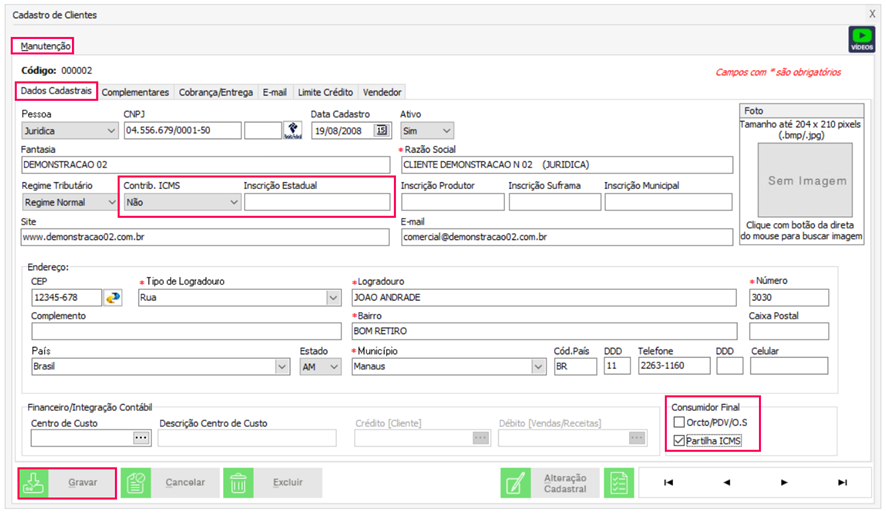Click the CEP address search icon
This screenshot has width=886, height=513.
[113, 298]
